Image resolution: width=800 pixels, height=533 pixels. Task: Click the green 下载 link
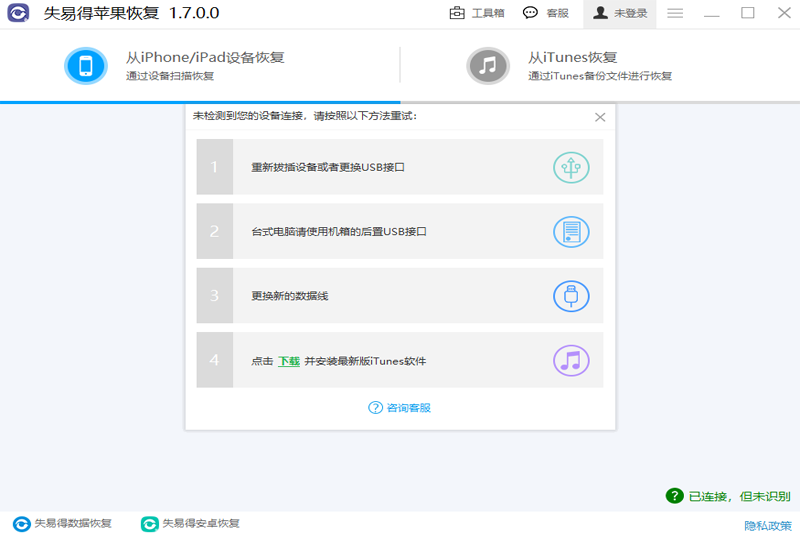coord(289,361)
